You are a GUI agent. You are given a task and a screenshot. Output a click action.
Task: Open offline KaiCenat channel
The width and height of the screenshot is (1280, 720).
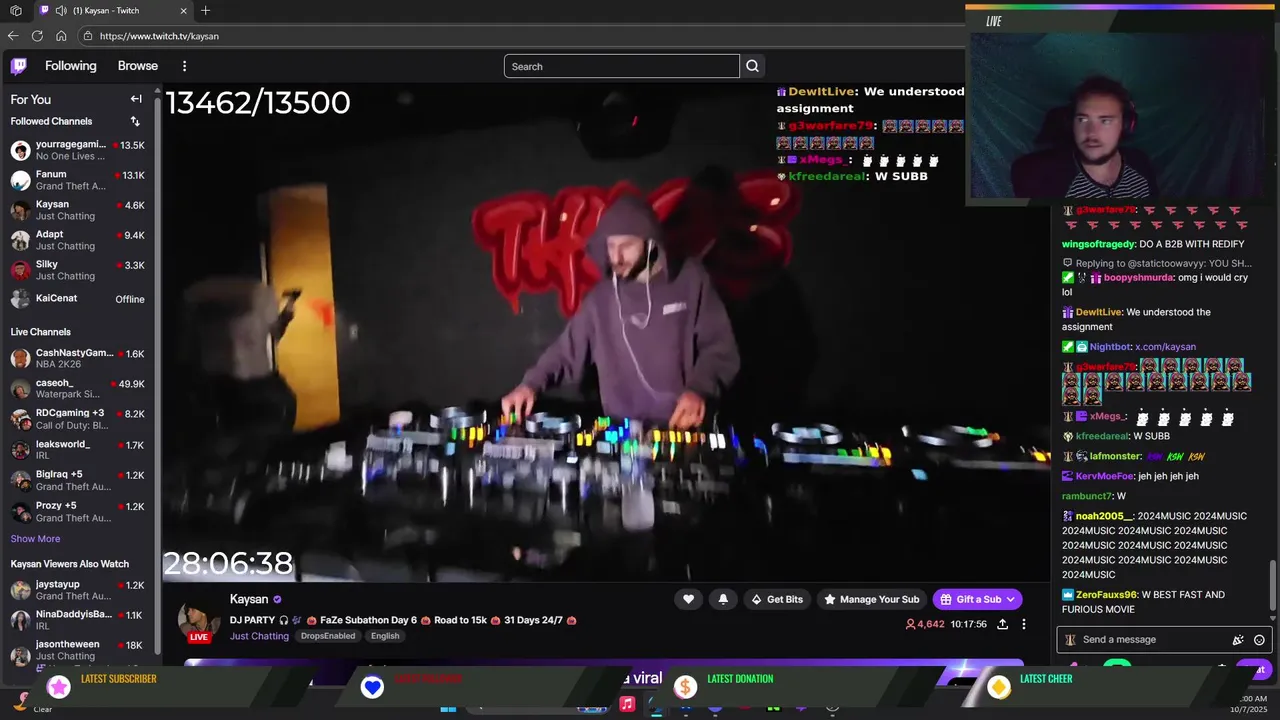pos(78,299)
